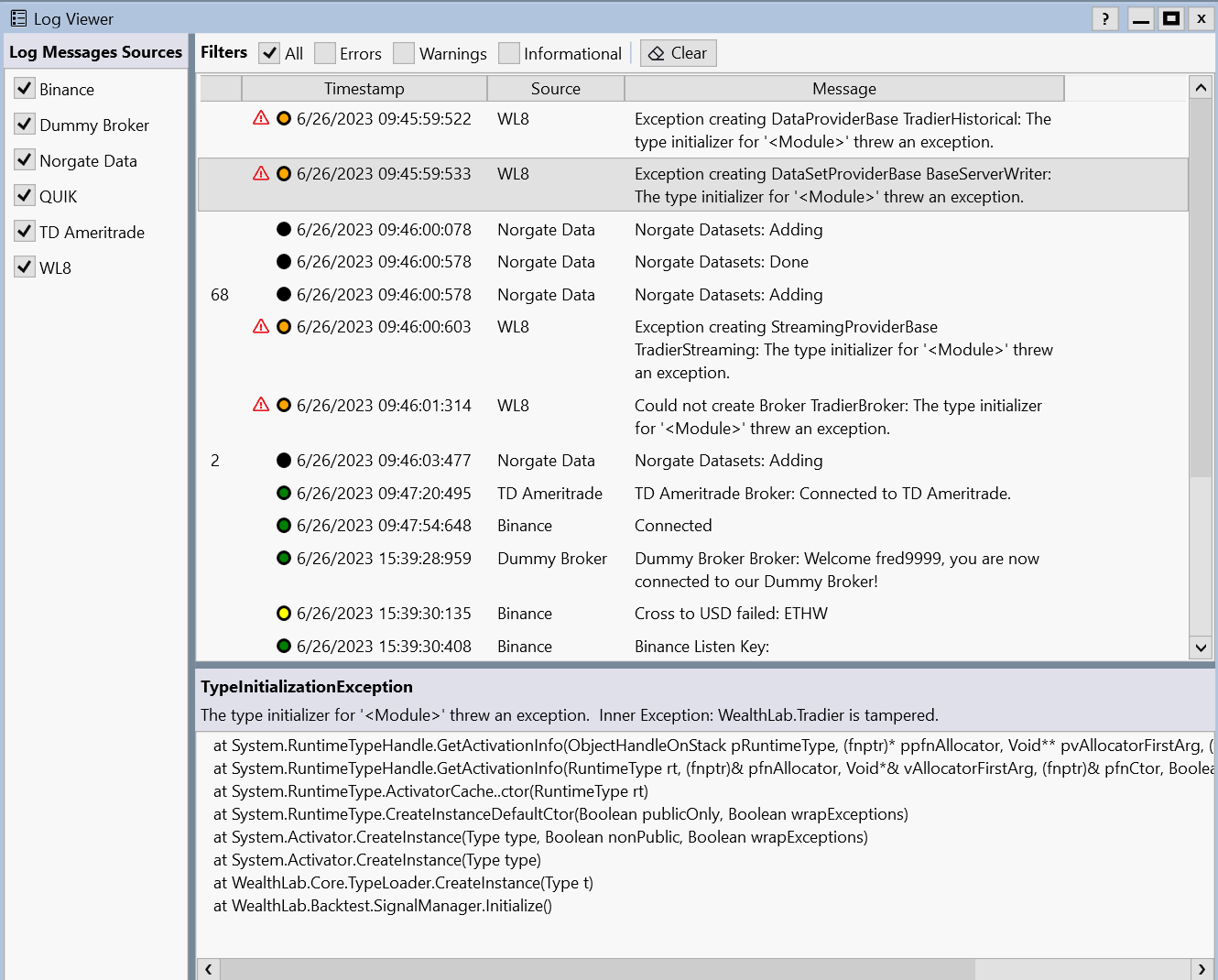Image resolution: width=1218 pixels, height=980 pixels.
Task: Click the scroll-down arrow of the log list
Action: pos(1201,648)
